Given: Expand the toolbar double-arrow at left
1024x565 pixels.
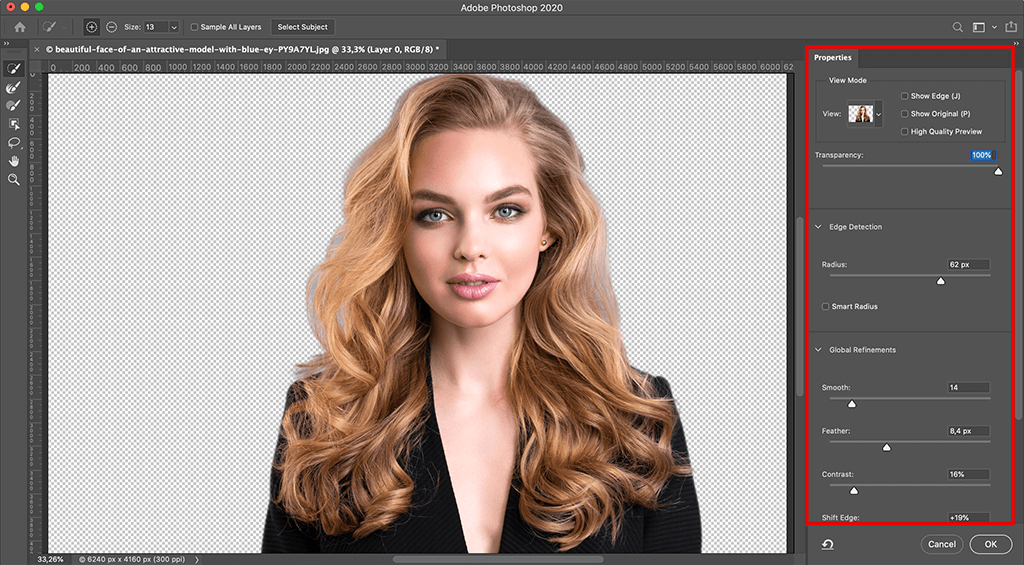Looking at the screenshot, I should pos(6,44).
